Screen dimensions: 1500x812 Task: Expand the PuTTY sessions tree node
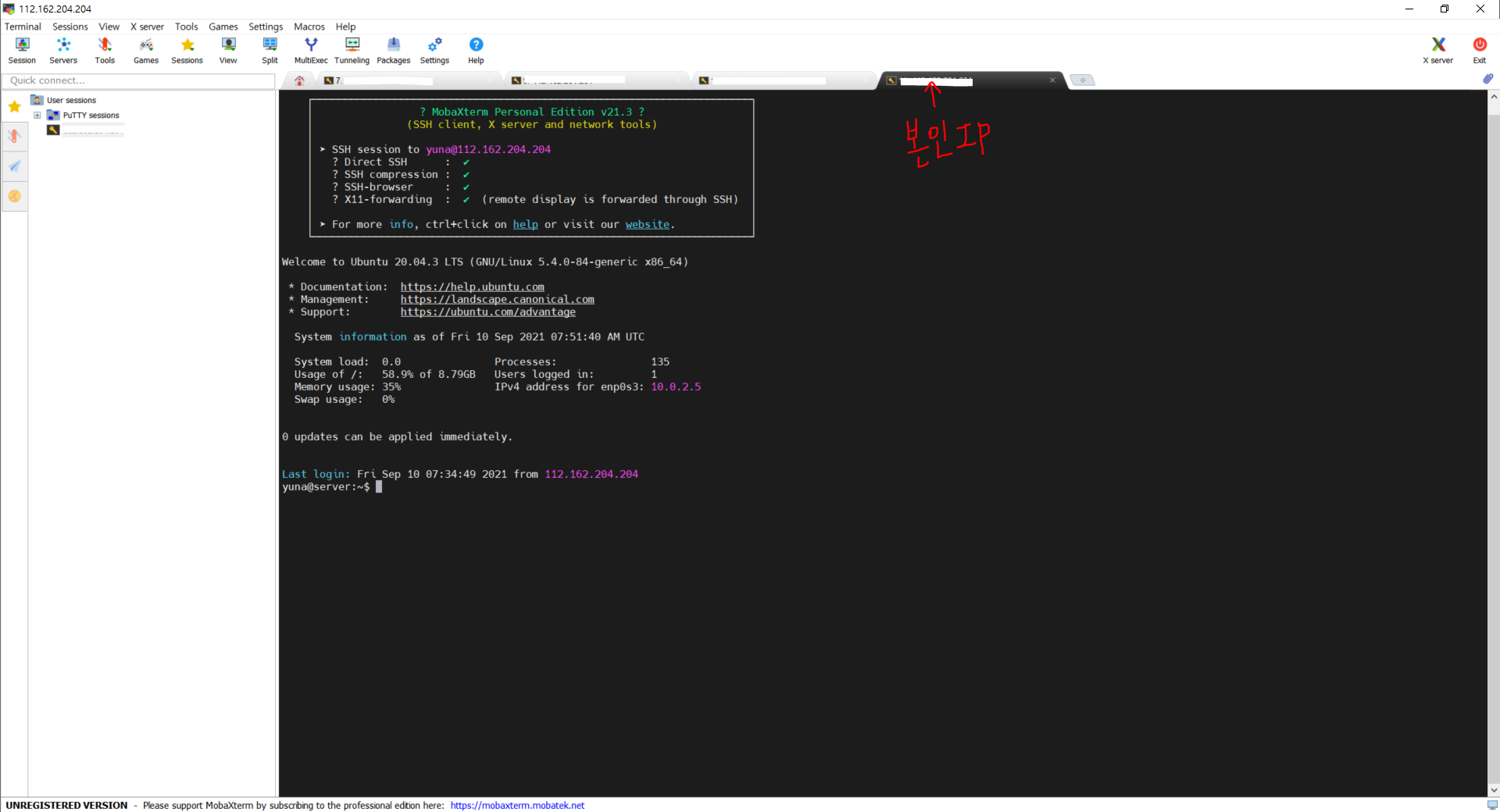tap(37, 115)
